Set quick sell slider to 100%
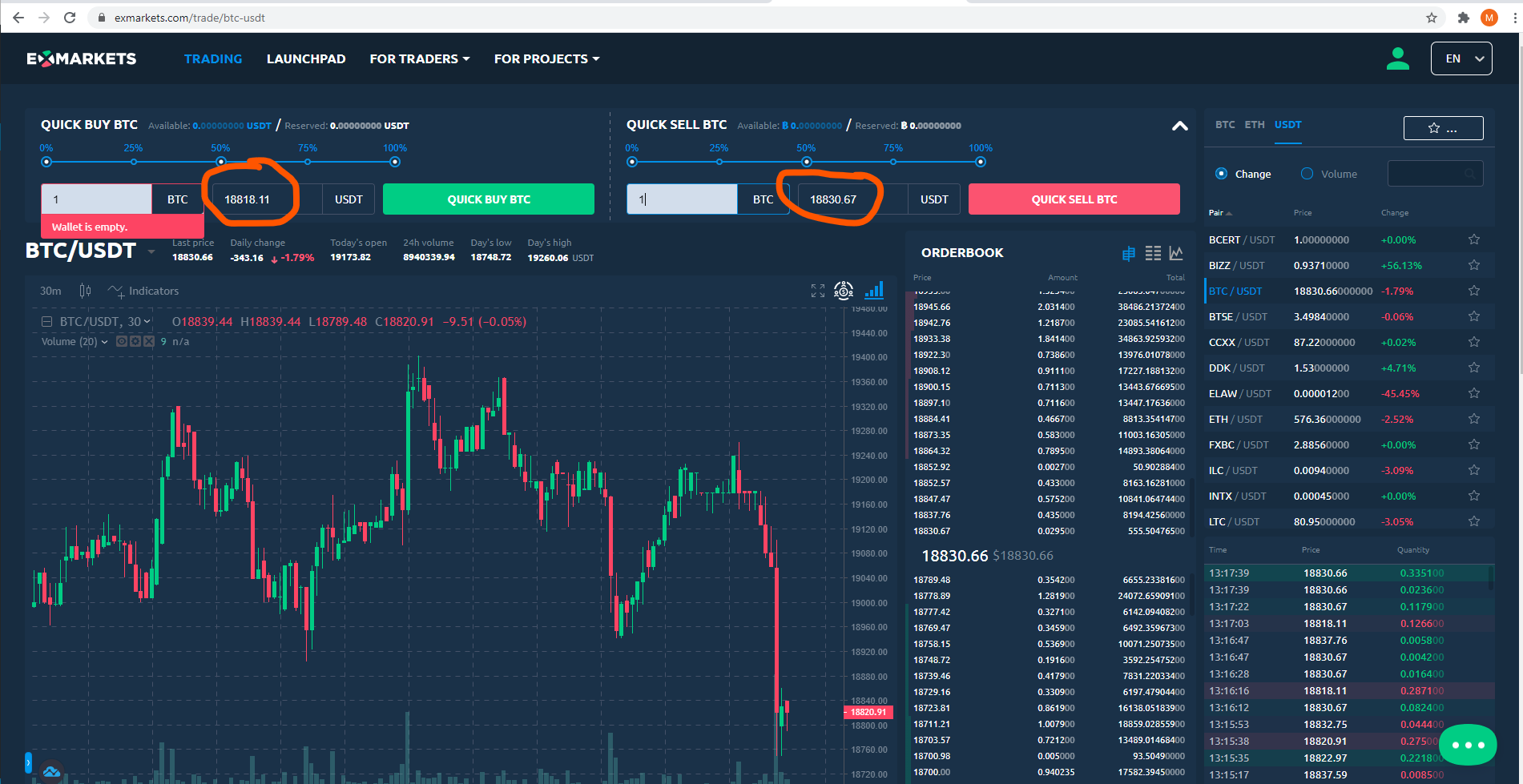This screenshot has height=784, width=1523. pyautogui.click(x=981, y=162)
